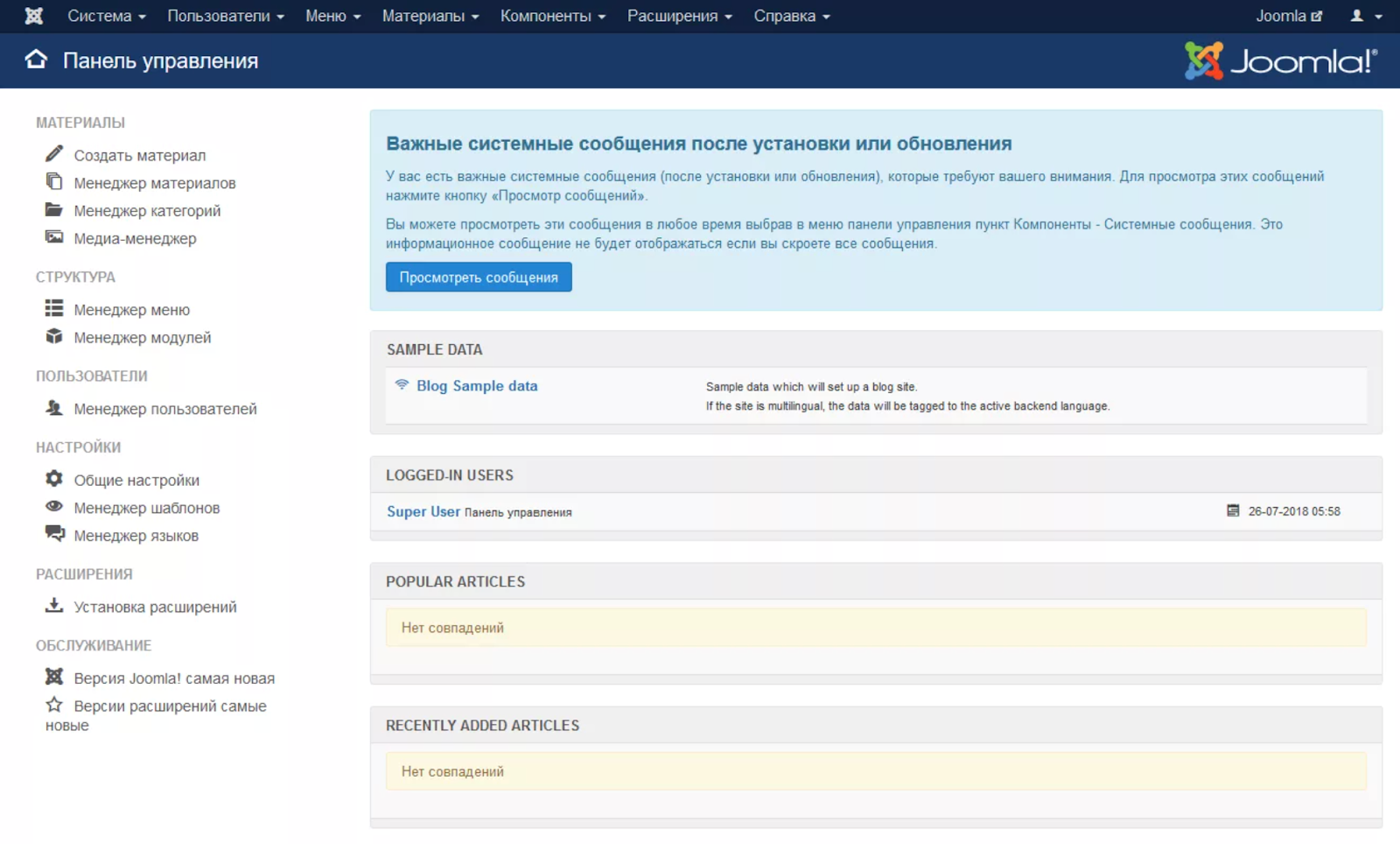
Task: Click the star icon for Версии расширений
Action: click(54, 705)
